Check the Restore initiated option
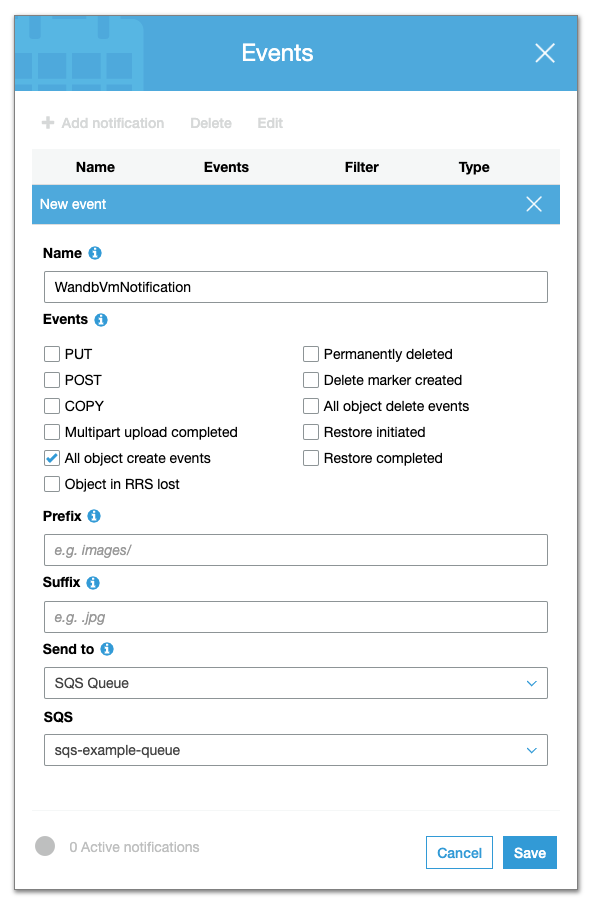597x916 pixels. click(311, 432)
